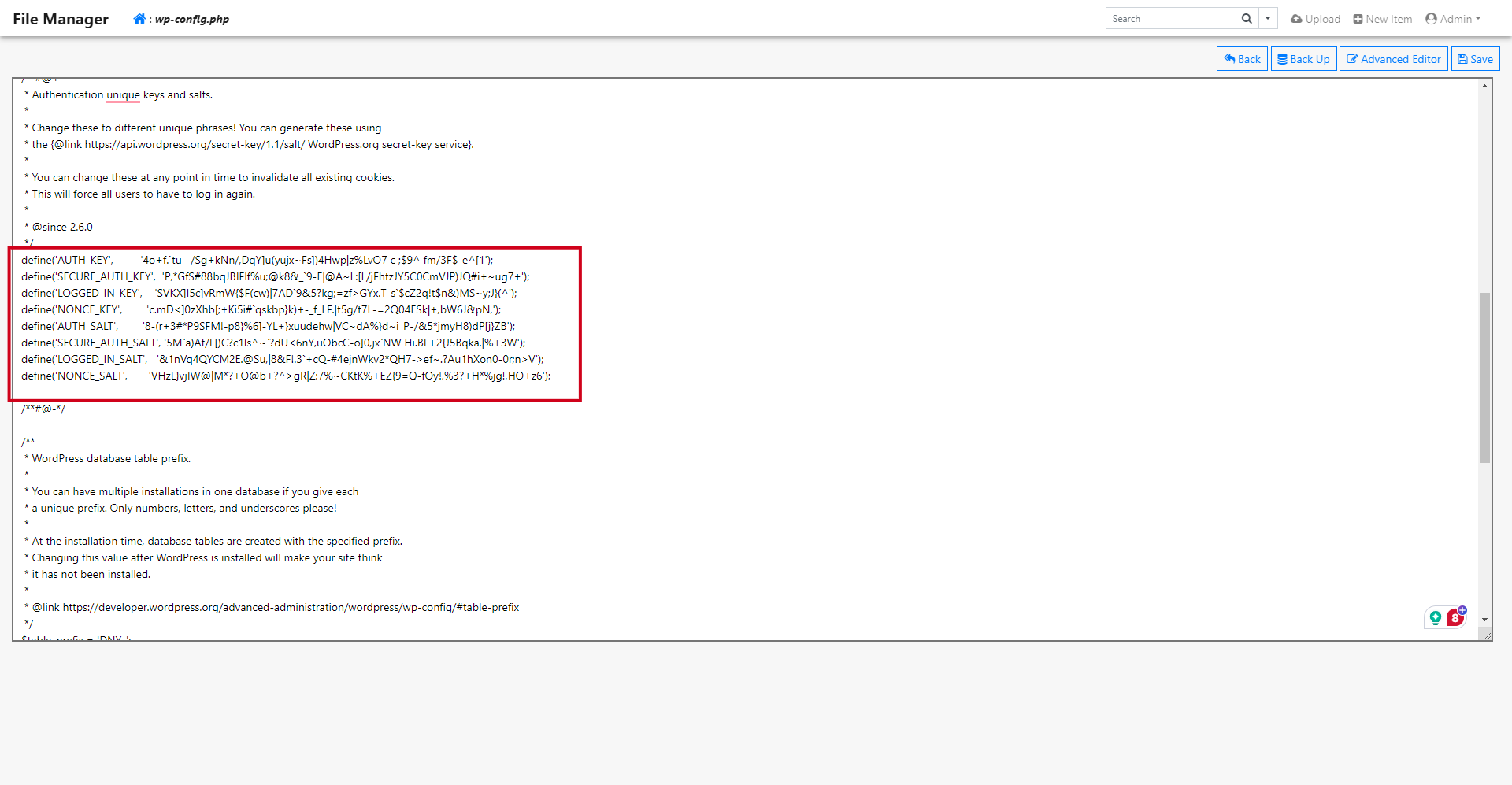Click the purple plus badge
The image size is (1512, 785).
pyautogui.click(x=1462, y=610)
